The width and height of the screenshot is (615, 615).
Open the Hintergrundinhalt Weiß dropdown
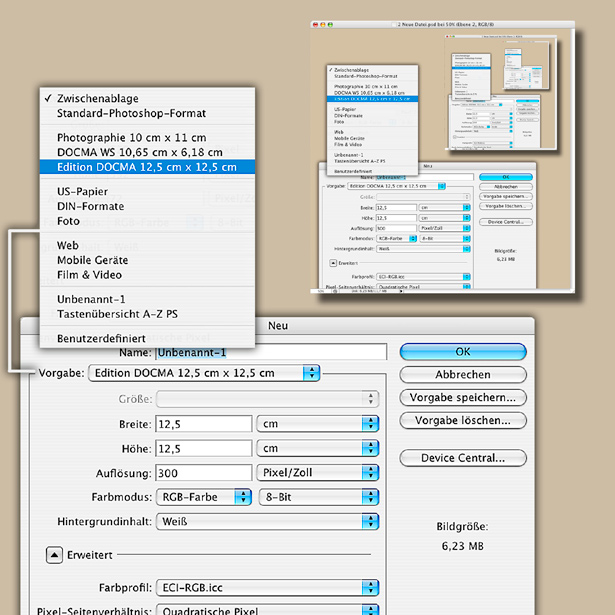(x=267, y=521)
